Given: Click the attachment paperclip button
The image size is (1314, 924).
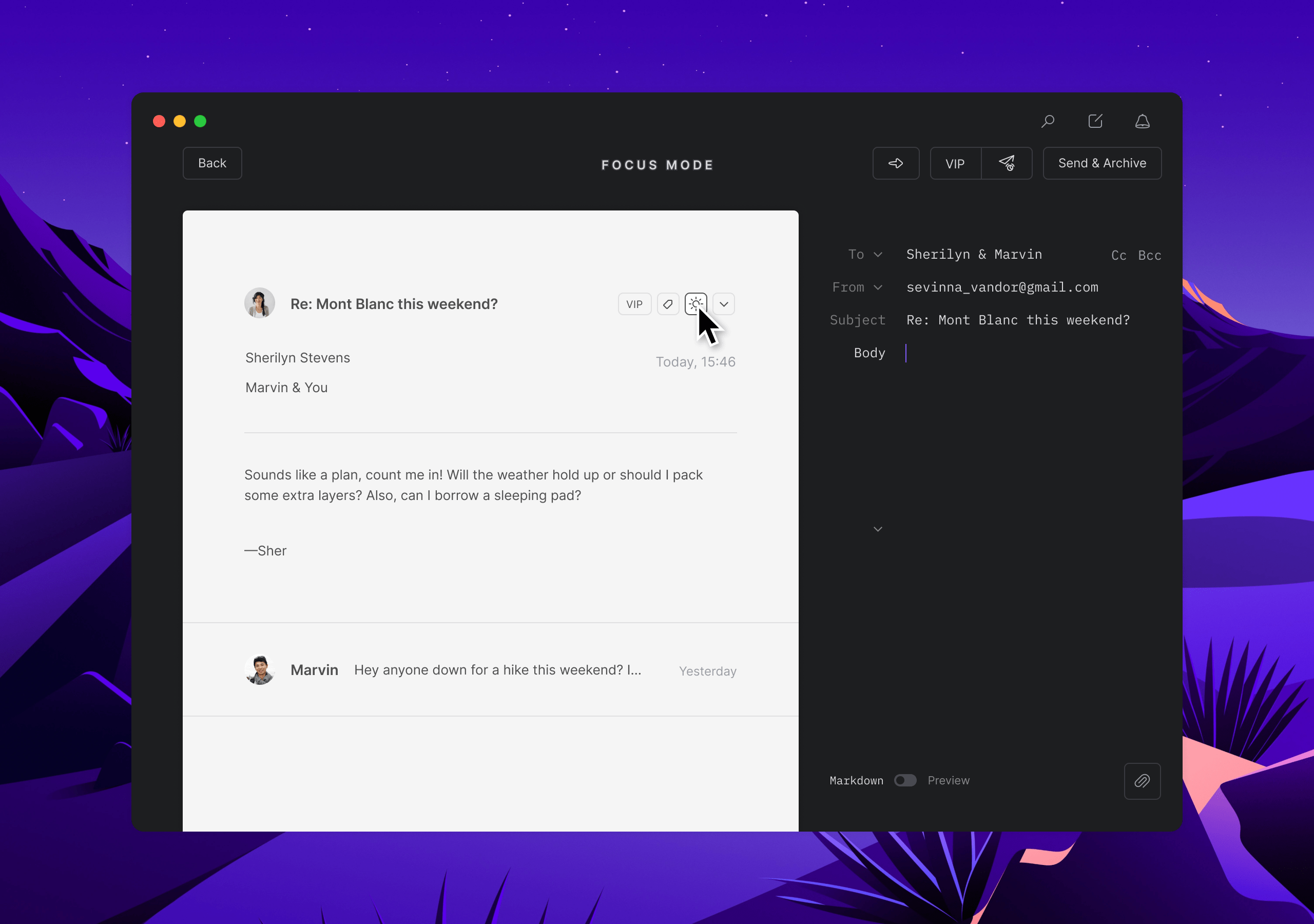Looking at the screenshot, I should 1142,781.
